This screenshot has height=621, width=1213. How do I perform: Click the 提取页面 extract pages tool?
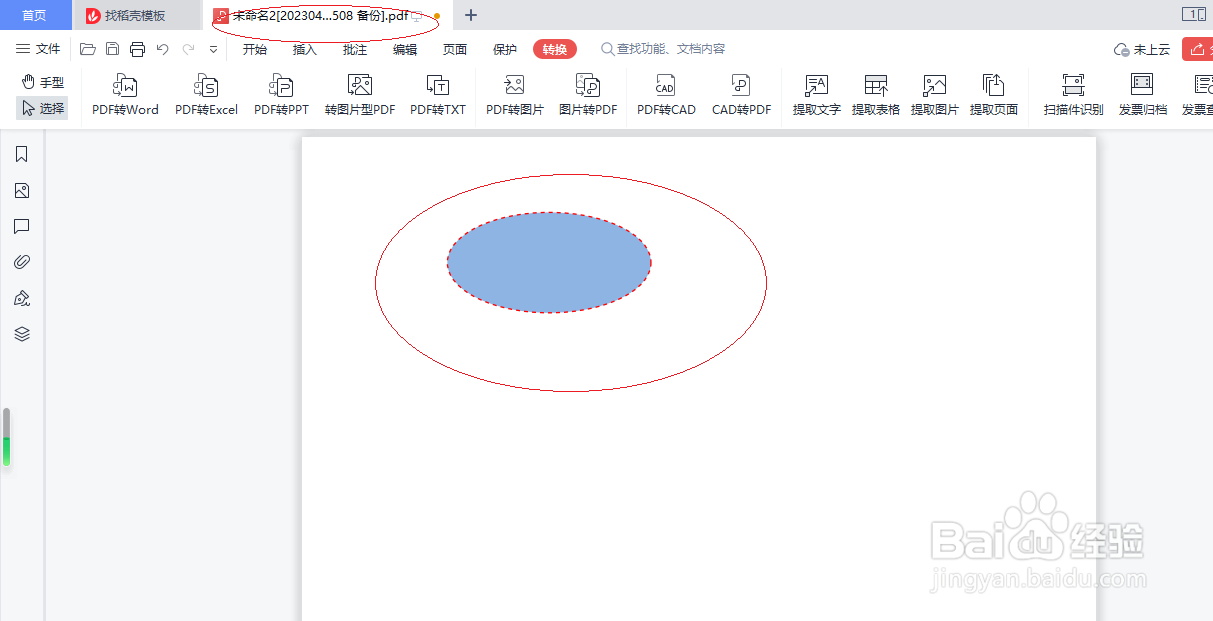click(994, 95)
